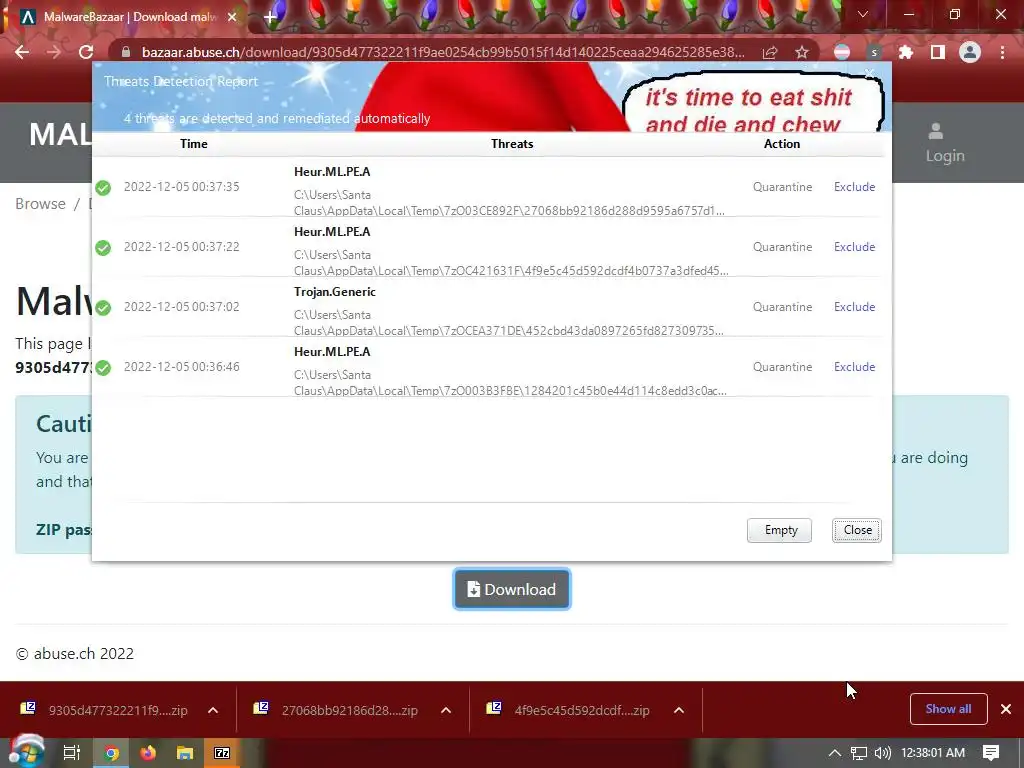Screen dimensions: 1024x768
Task: Click the 's' extension icon in toolbar
Action: pyautogui.click(x=874, y=52)
